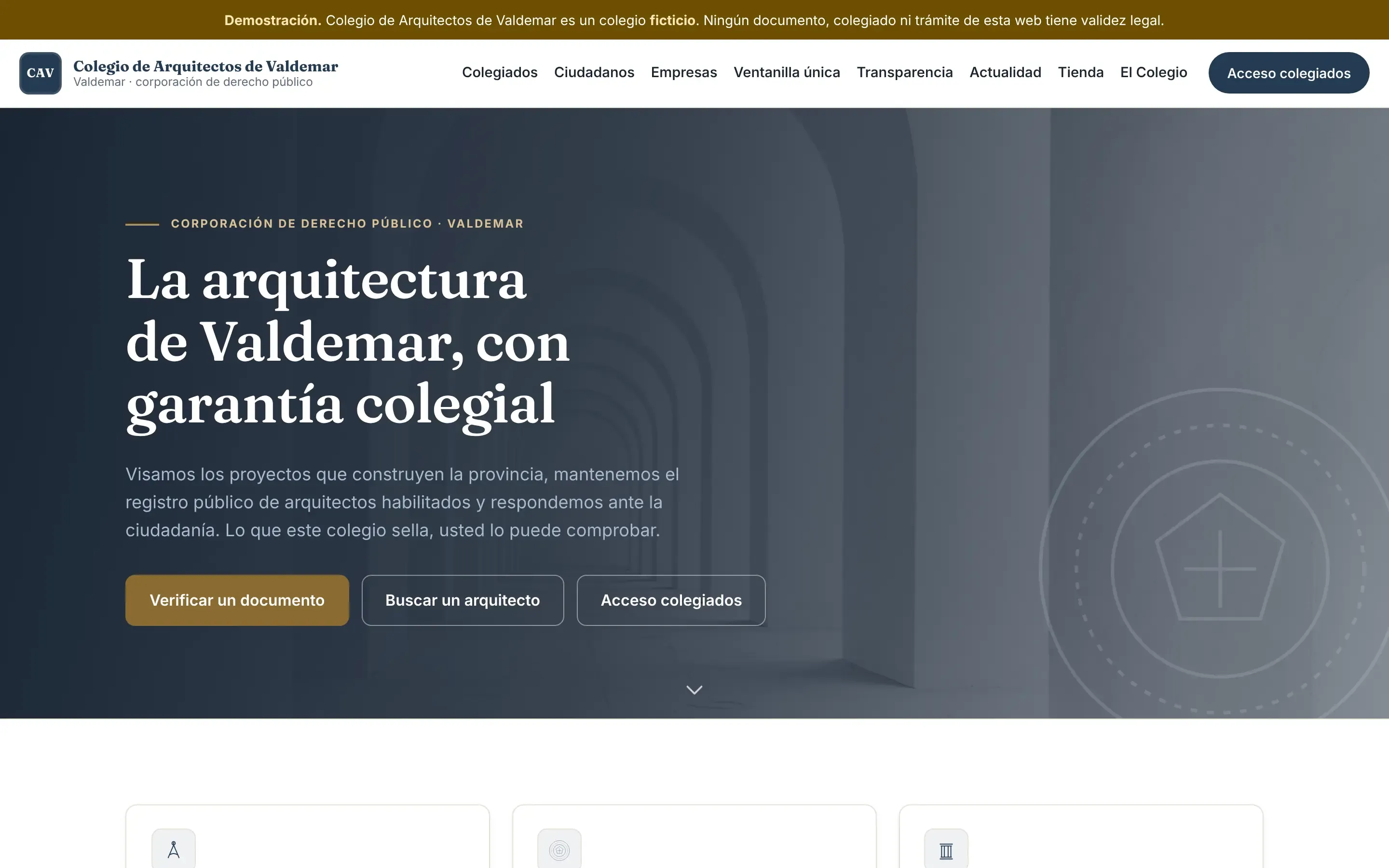Click the compass icon on first card

[173, 850]
